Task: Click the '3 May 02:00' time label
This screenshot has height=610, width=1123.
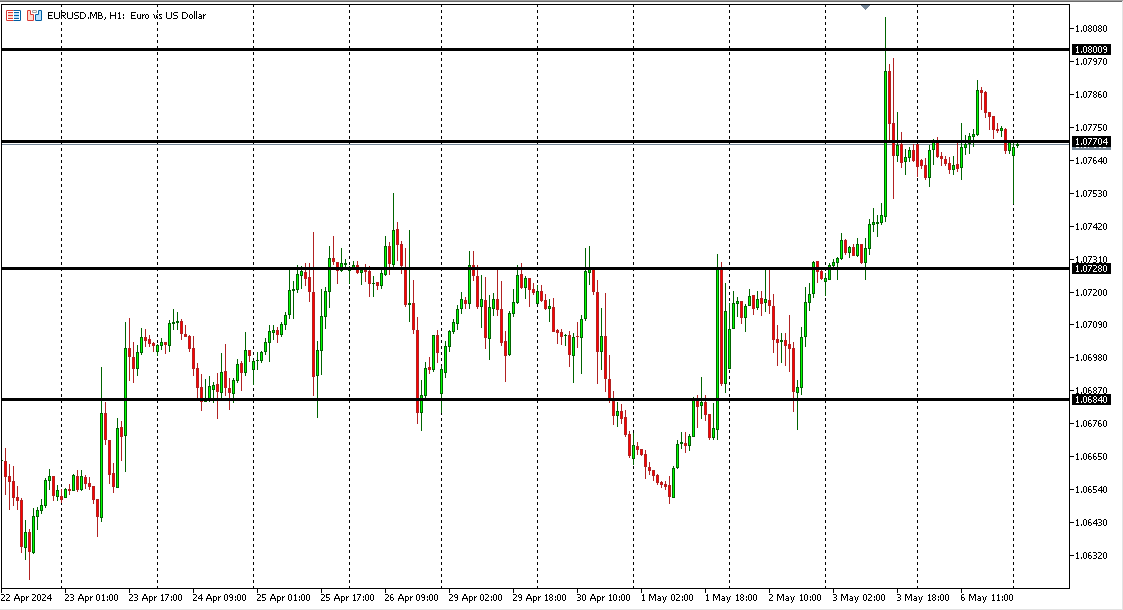Action: (x=859, y=598)
